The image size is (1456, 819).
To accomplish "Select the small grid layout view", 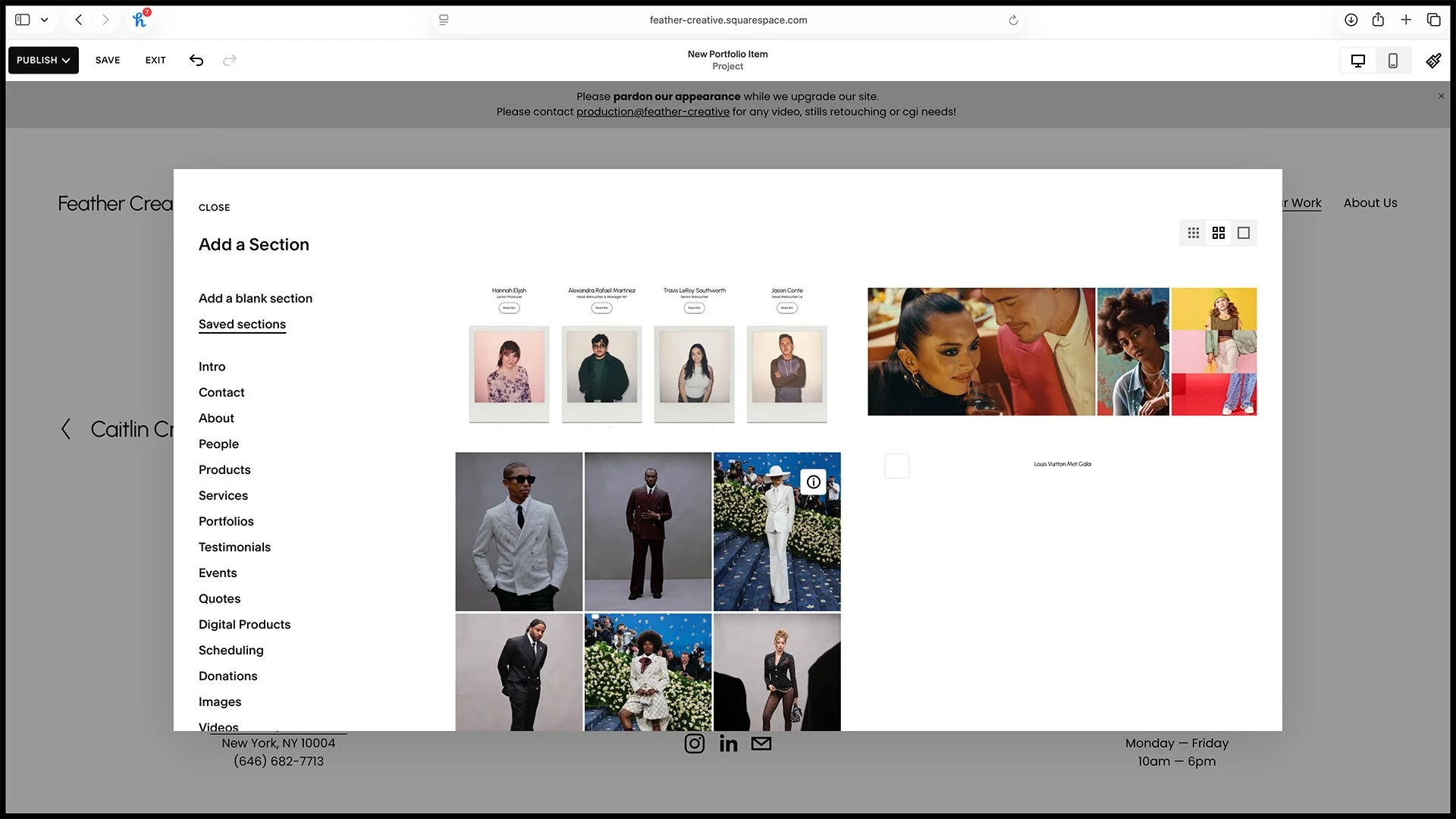I will tap(1192, 233).
